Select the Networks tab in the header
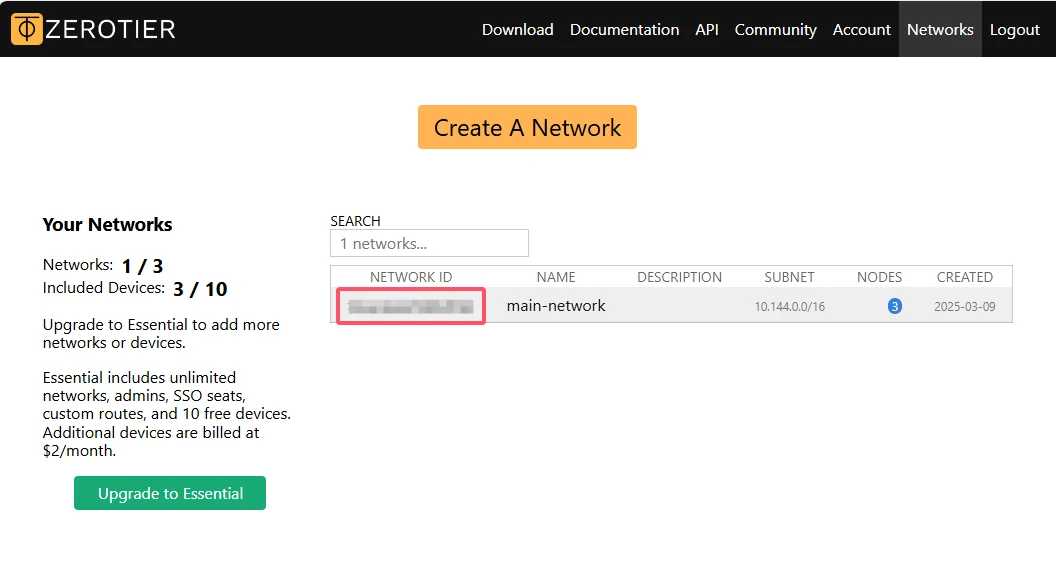Screen dimensions: 1056x566 [940, 30]
